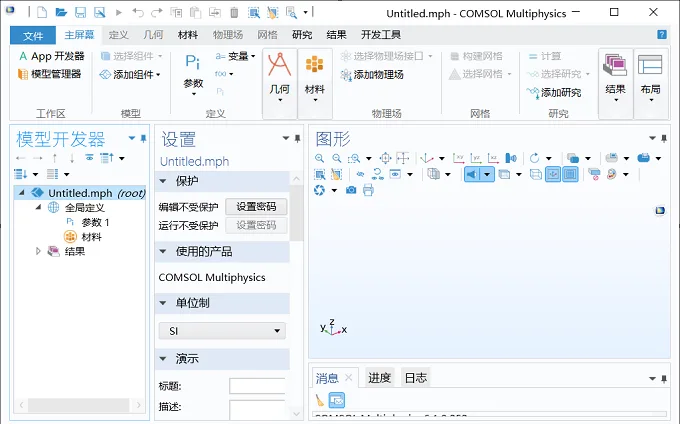Select the 参数 1 tree node
Screen dimensions: 680x424
pos(88,222)
